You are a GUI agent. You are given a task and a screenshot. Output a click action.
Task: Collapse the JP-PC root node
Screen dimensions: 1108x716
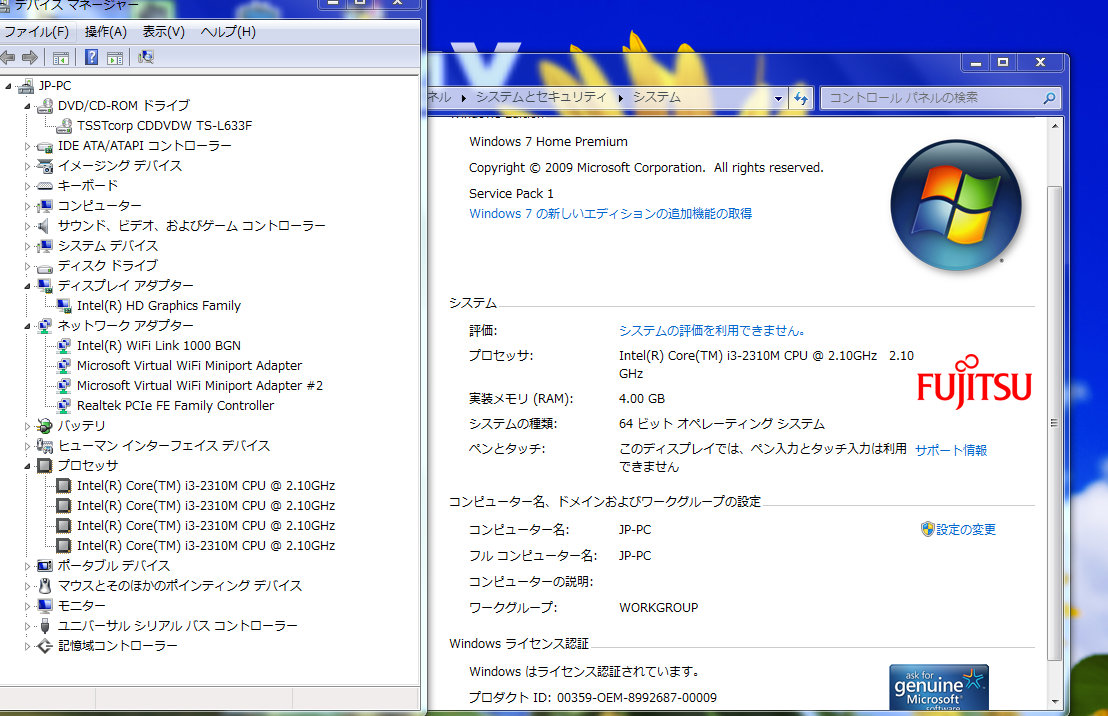[x=8, y=87]
